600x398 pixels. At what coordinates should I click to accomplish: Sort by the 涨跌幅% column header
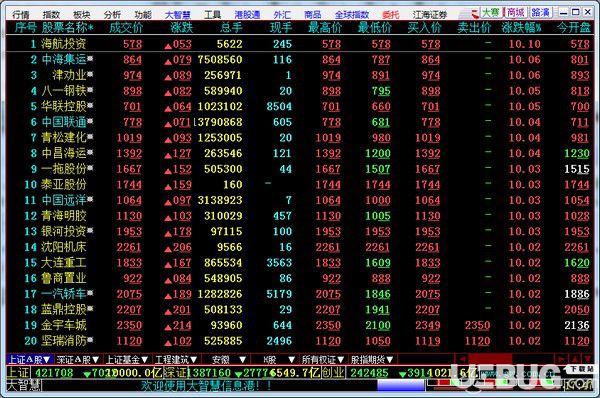[x=521, y=28]
